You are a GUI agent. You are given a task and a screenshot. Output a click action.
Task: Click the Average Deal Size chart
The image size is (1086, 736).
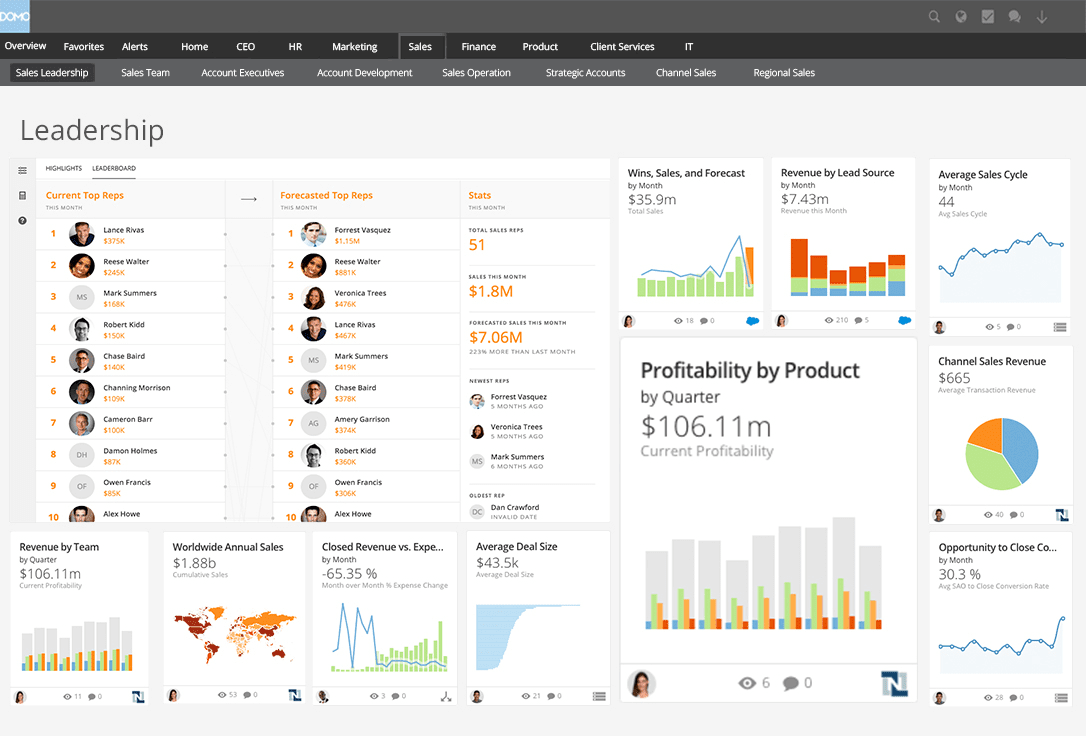(528, 637)
